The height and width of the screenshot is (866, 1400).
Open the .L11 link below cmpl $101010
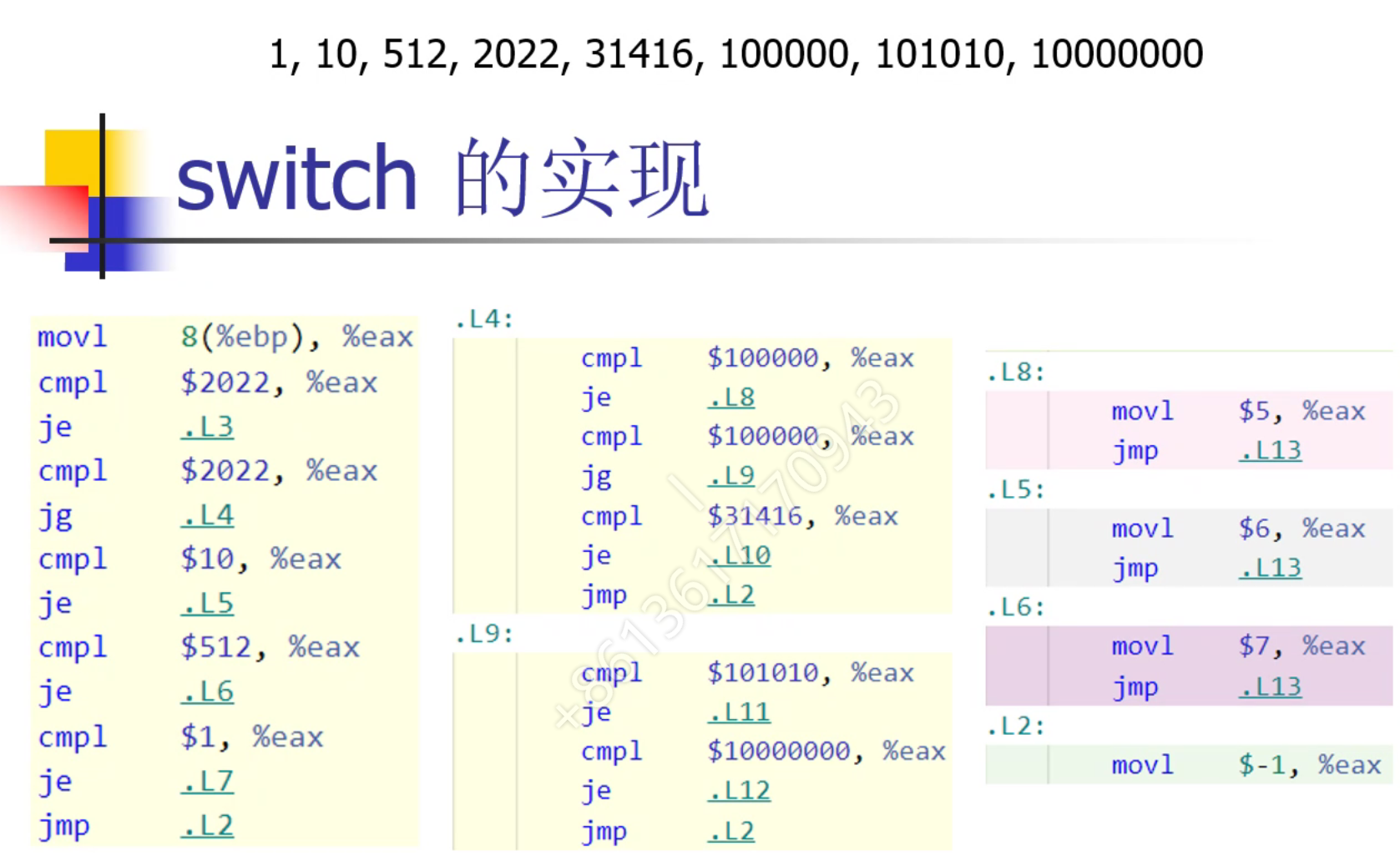(x=739, y=712)
